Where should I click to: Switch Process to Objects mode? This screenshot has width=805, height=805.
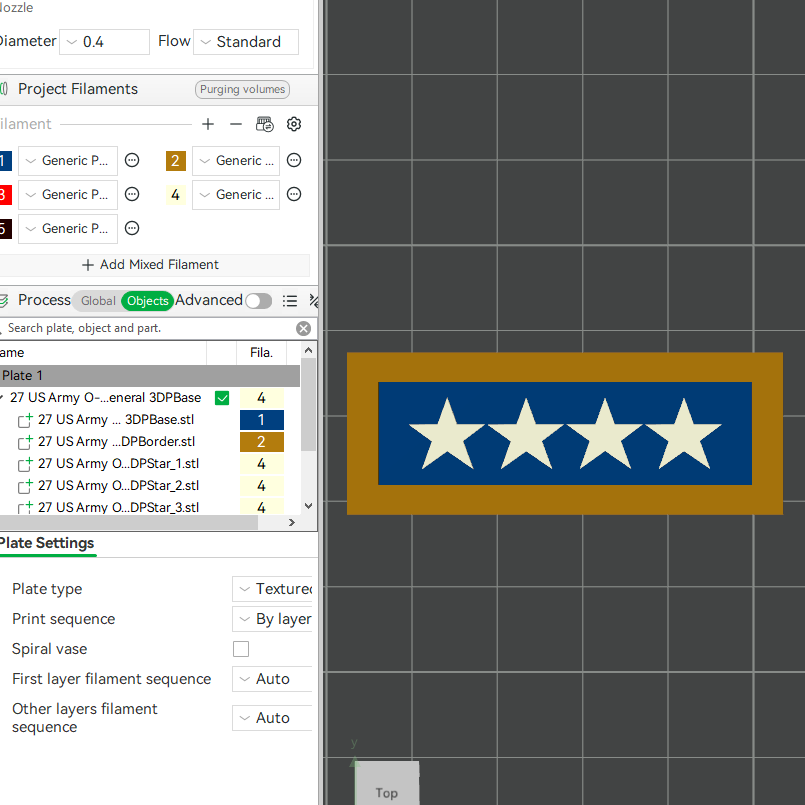coord(147,301)
